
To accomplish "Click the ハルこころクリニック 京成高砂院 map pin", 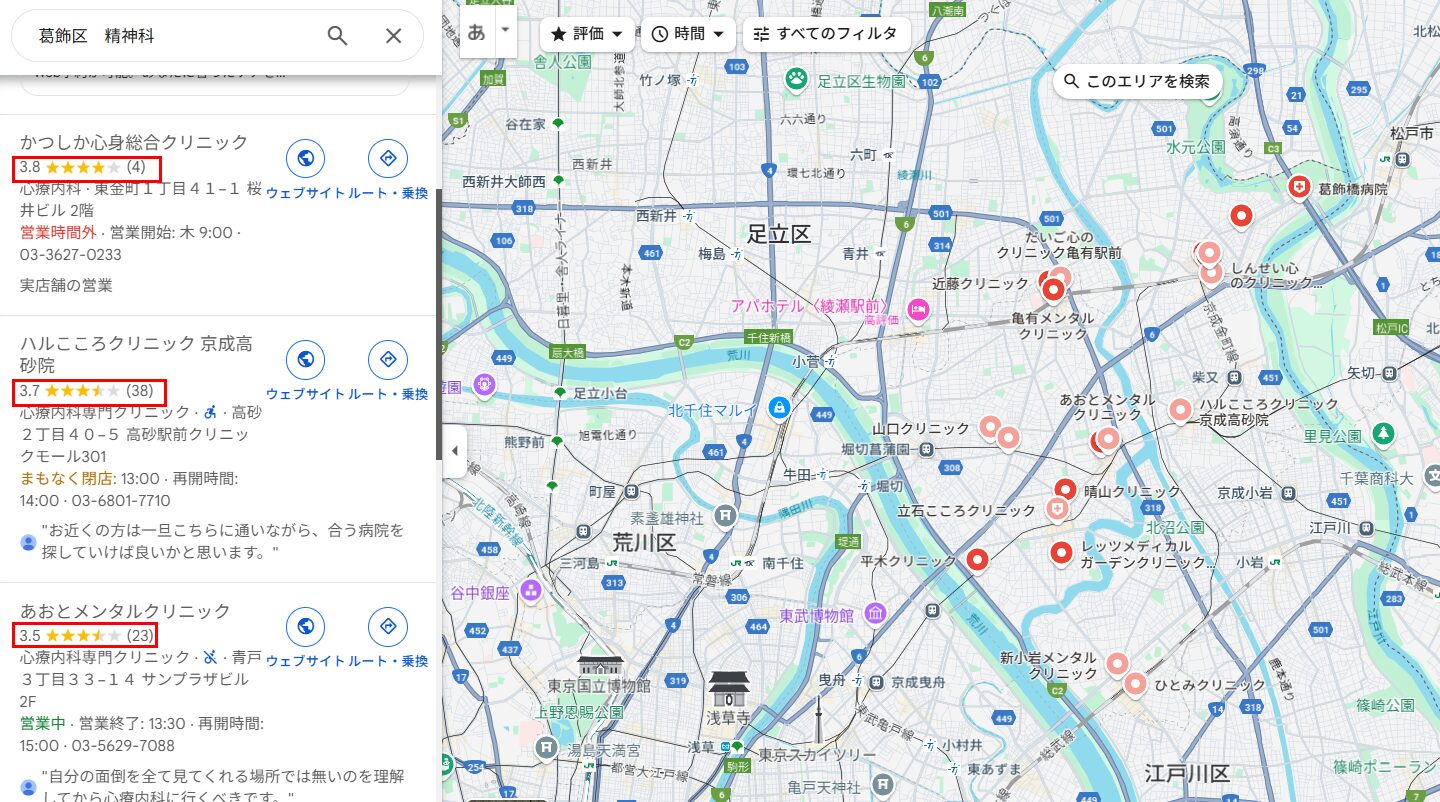I will click(x=1180, y=409).
